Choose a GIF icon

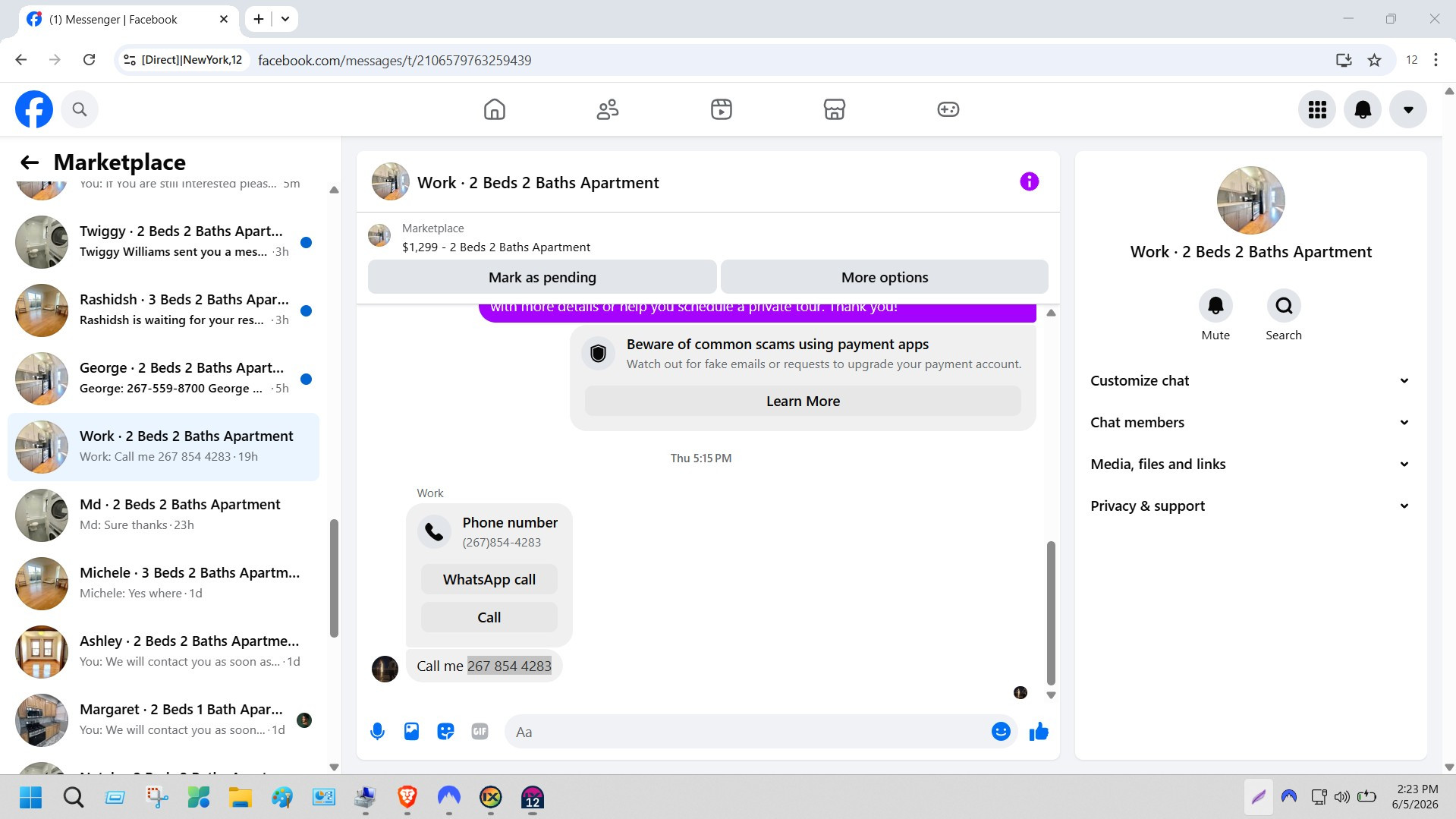tap(480, 732)
